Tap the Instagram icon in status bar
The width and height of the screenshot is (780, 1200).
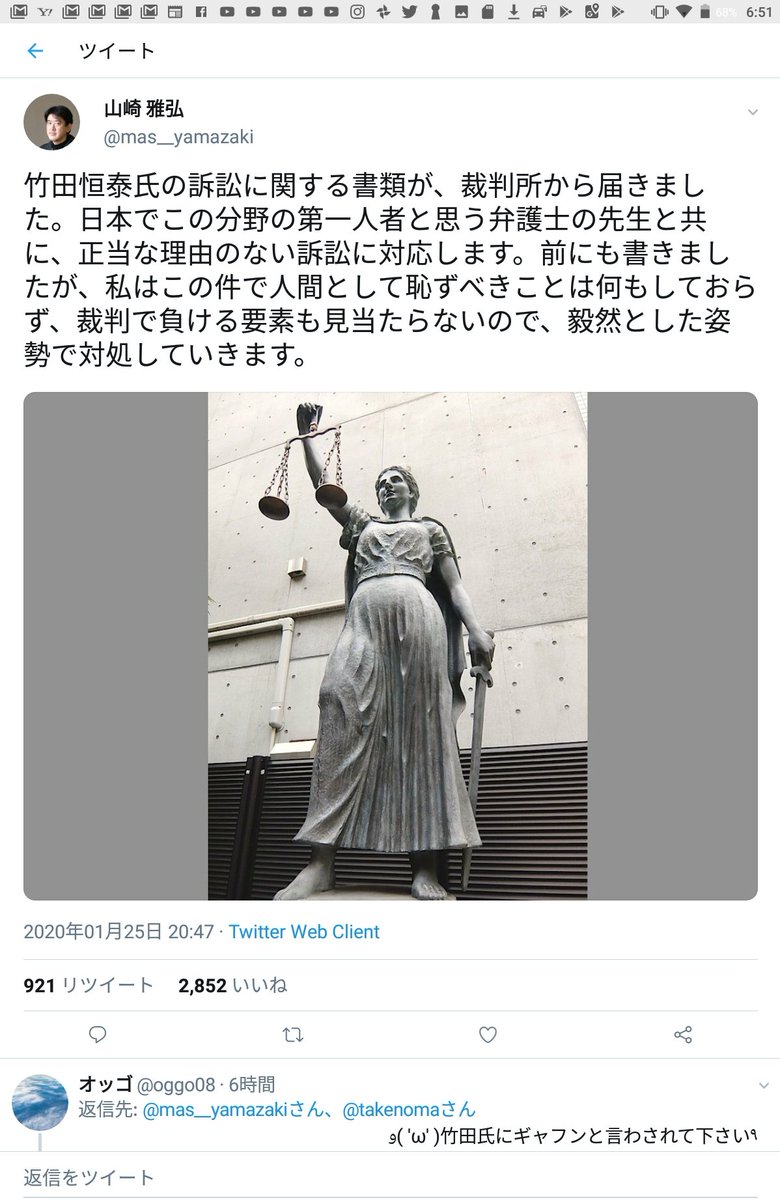point(357,11)
